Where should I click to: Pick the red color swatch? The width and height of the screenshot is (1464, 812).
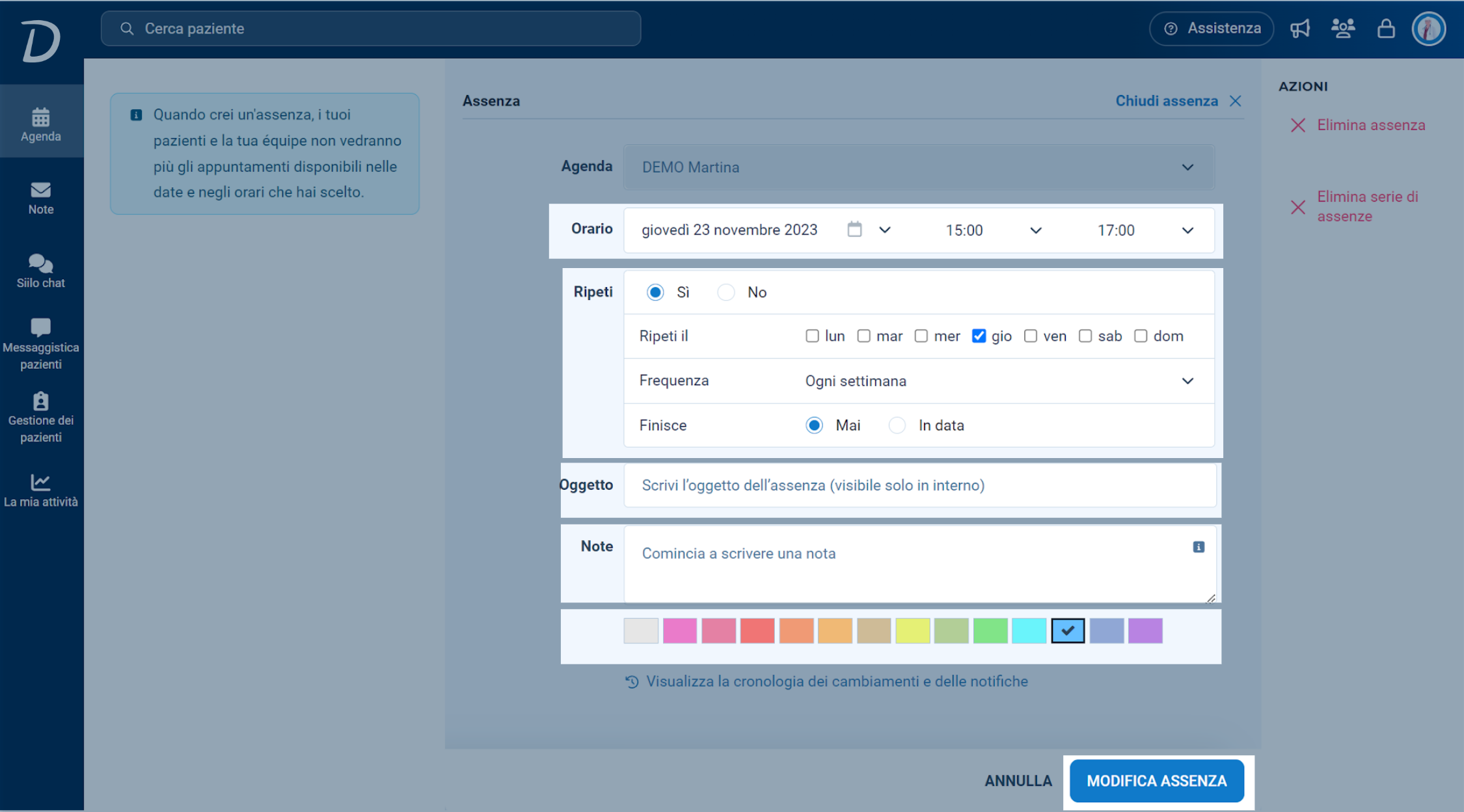[x=757, y=630]
